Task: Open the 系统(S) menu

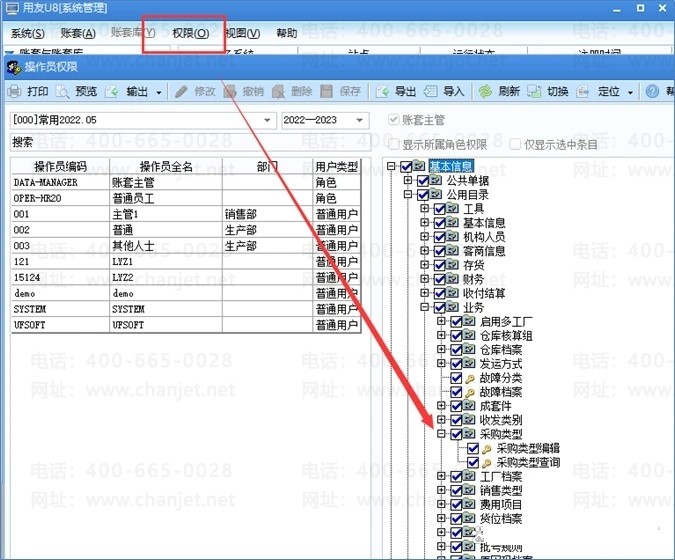Action: click(28, 33)
